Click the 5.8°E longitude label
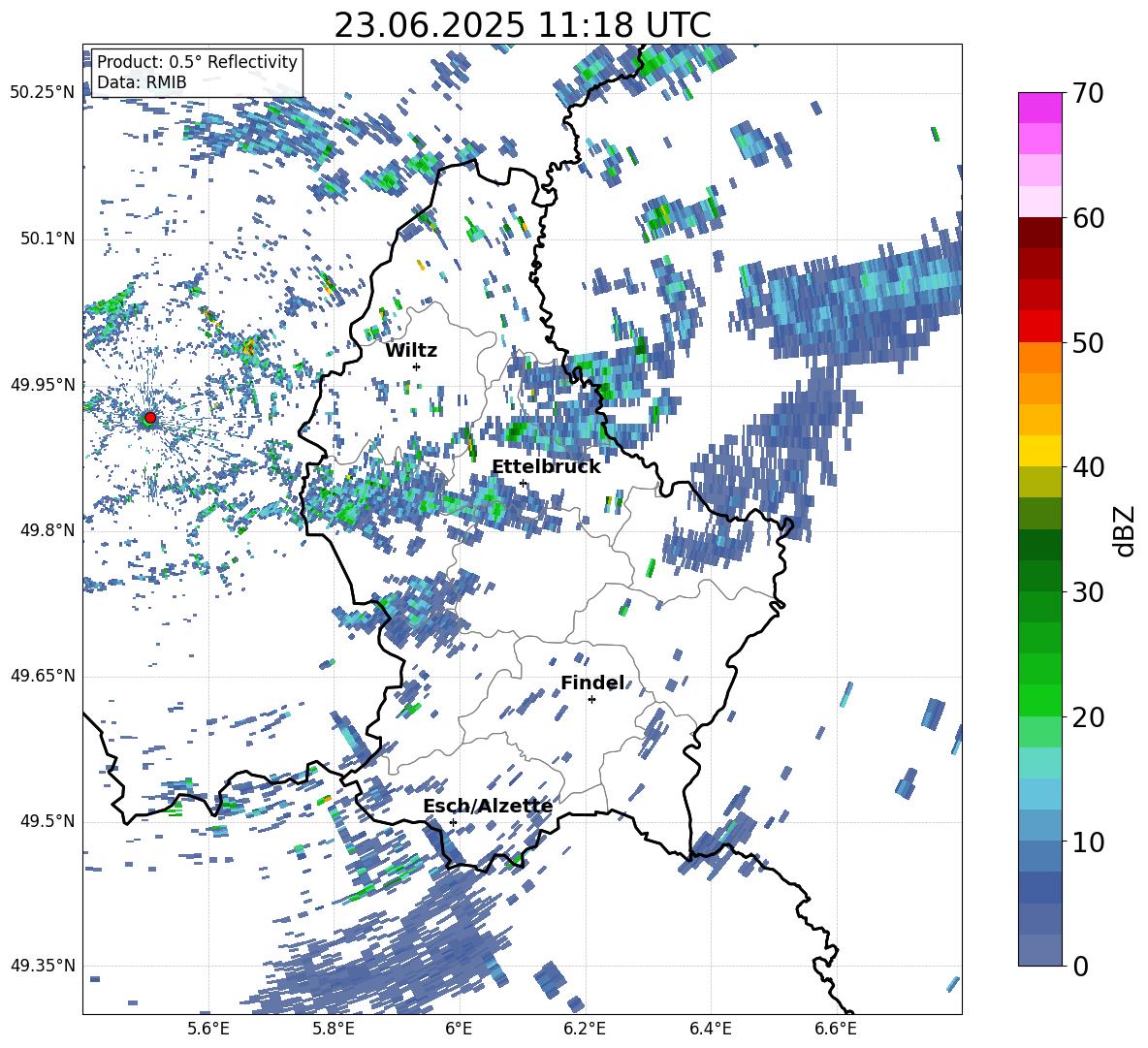This screenshot has width=1148, height=1048. (334, 1029)
